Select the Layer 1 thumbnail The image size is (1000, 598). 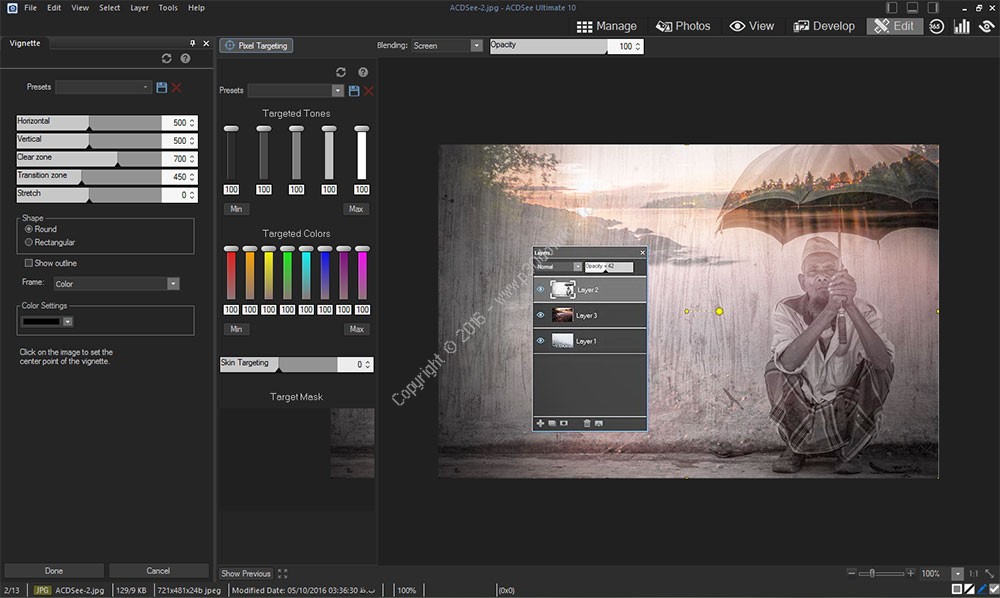562,339
